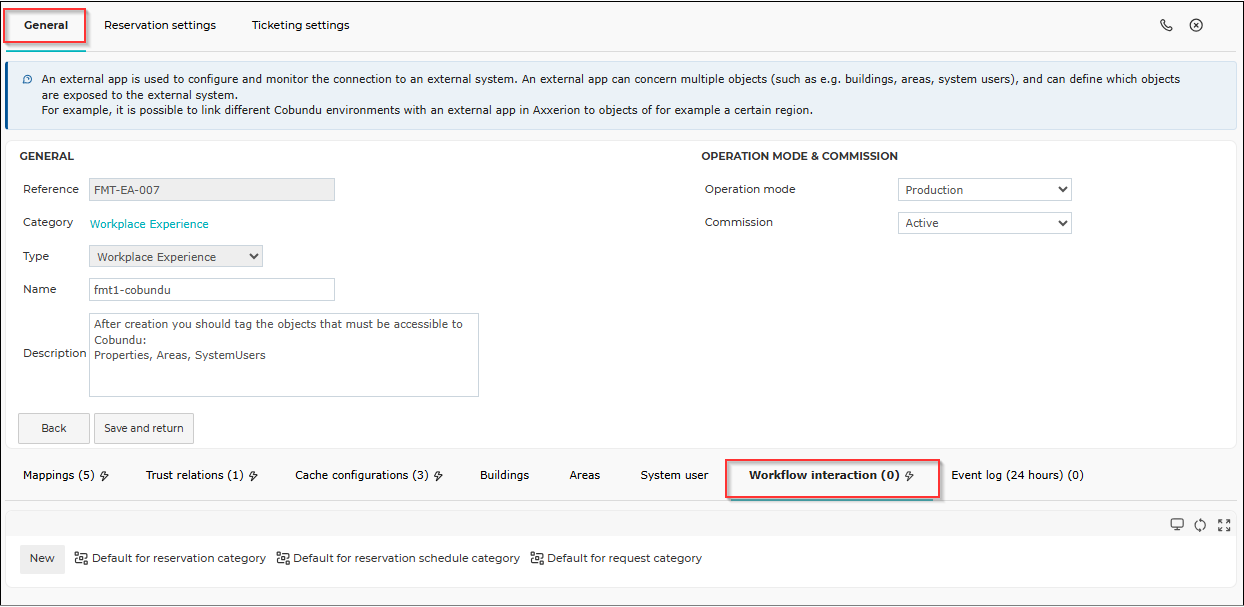
Task: Close the external app form with the circled X
Action: pyautogui.click(x=1196, y=25)
